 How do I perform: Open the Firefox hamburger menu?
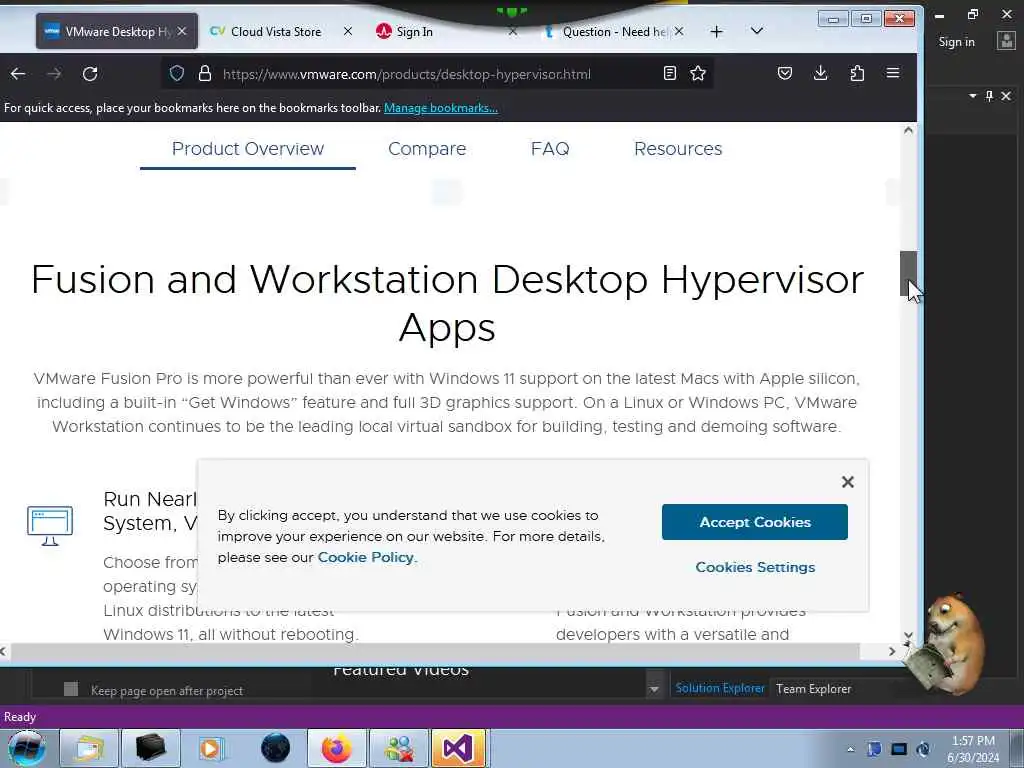coord(893,72)
